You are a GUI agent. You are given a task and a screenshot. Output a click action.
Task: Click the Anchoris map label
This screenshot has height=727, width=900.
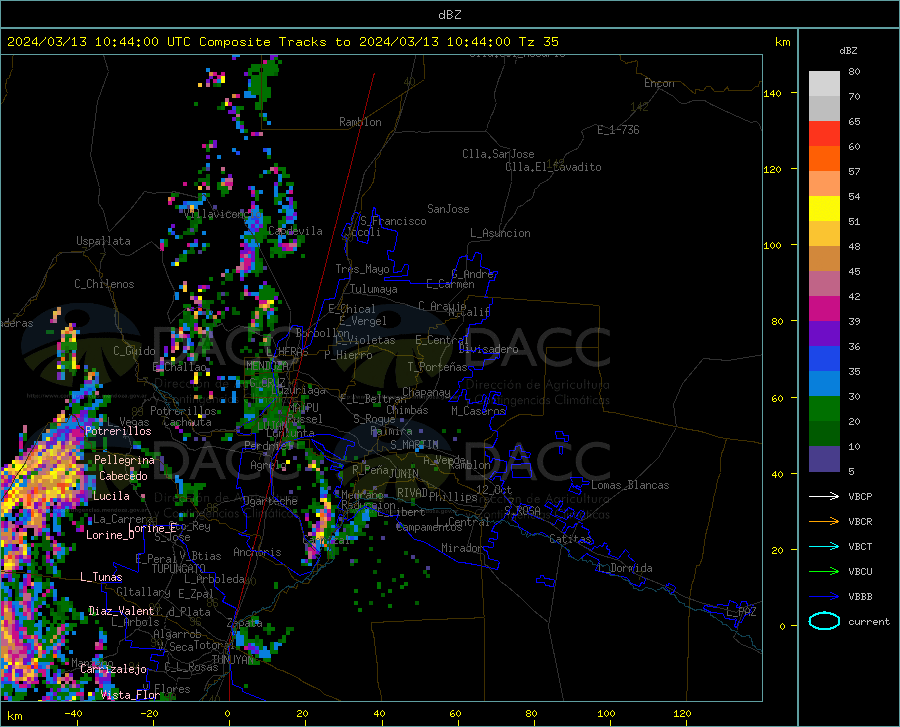[x=257, y=552]
